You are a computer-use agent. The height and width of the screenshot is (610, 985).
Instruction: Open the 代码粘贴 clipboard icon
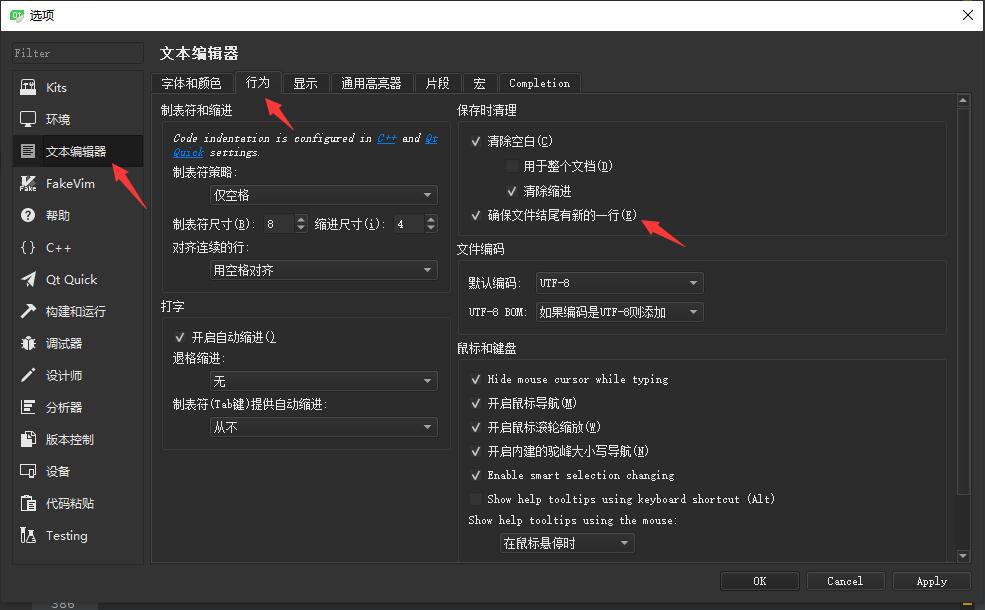28,503
